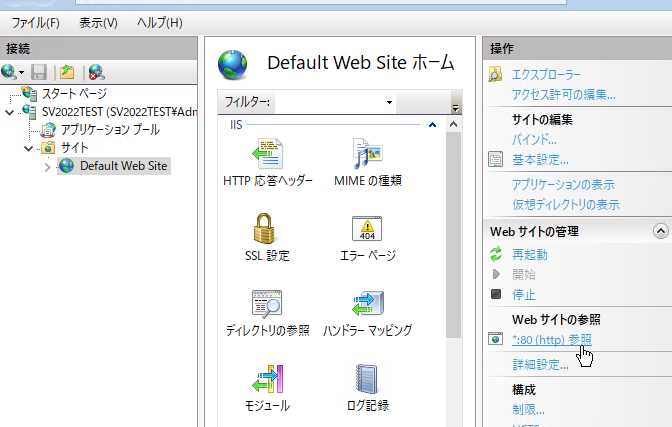
Task: Open the SSL 設定 padlock icon
Action: (x=264, y=229)
